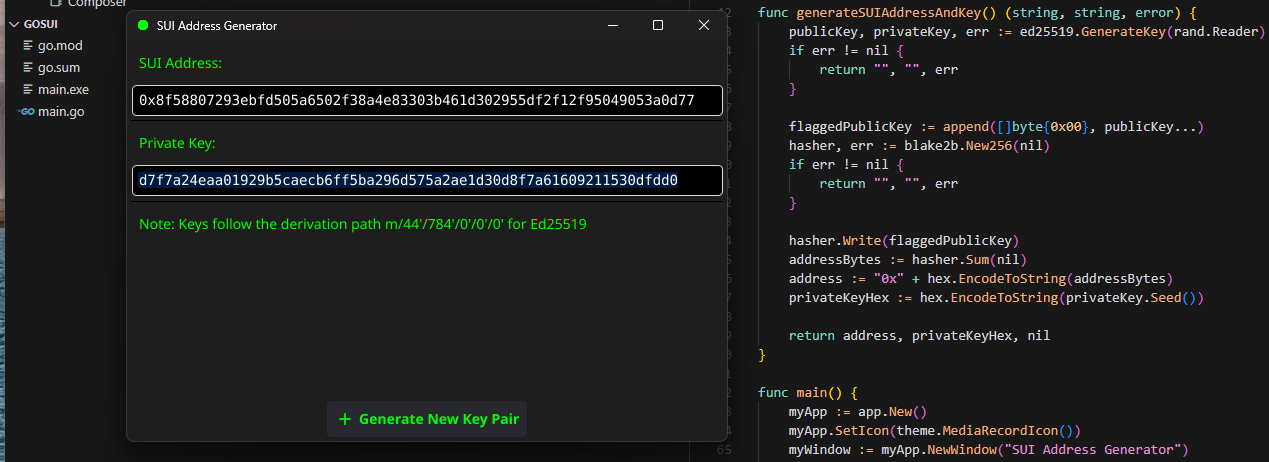Minimize the SUI Address Generator window
This screenshot has width=1269, height=462.
(613, 25)
